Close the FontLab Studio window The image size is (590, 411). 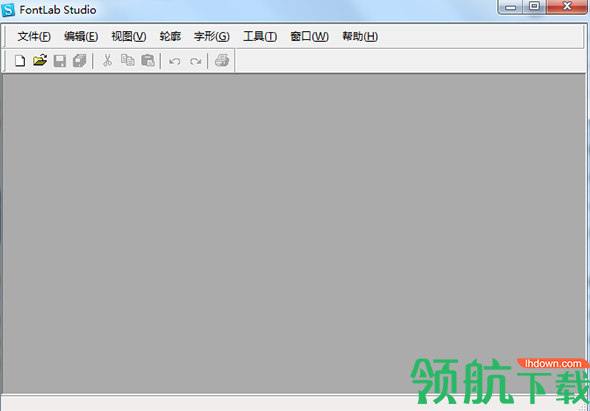pos(567,7)
